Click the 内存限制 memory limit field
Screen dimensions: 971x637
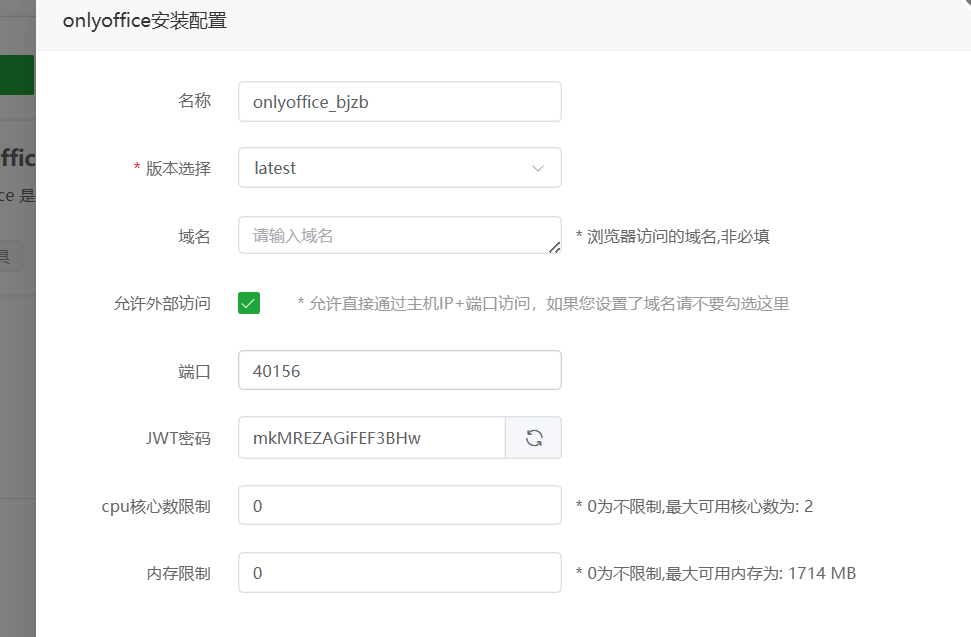[399, 572]
